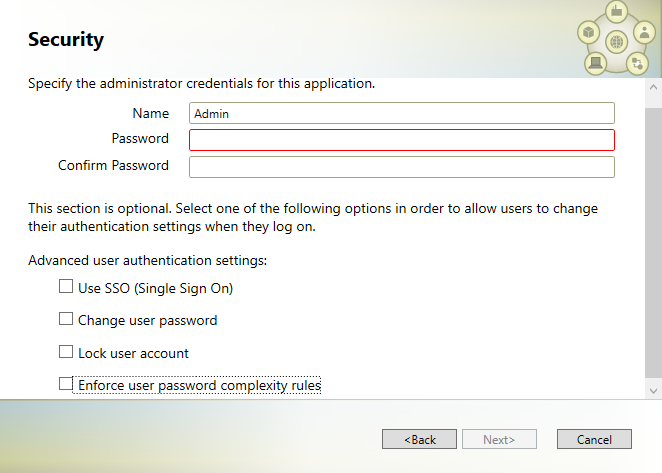Click the Next> button

coord(499,439)
